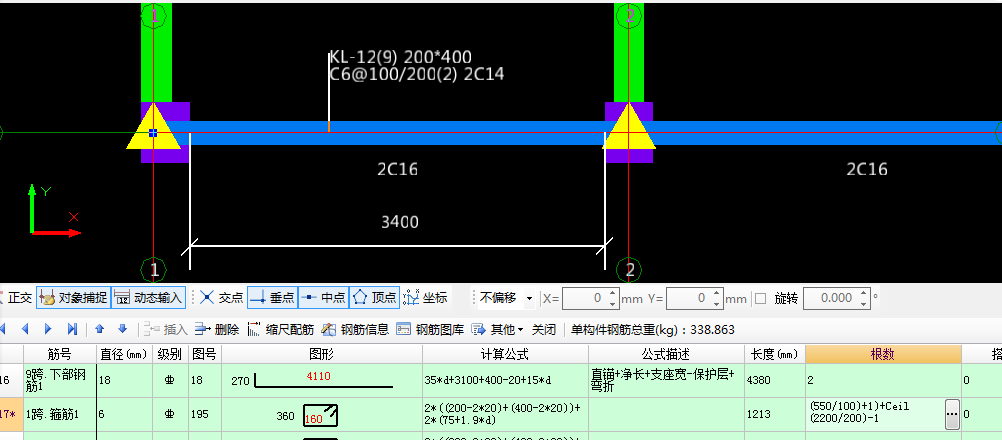The height and width of the screenshot is (440, 1002).
Task: Click the 长度(mm) column header
Action: click(775, 354)
